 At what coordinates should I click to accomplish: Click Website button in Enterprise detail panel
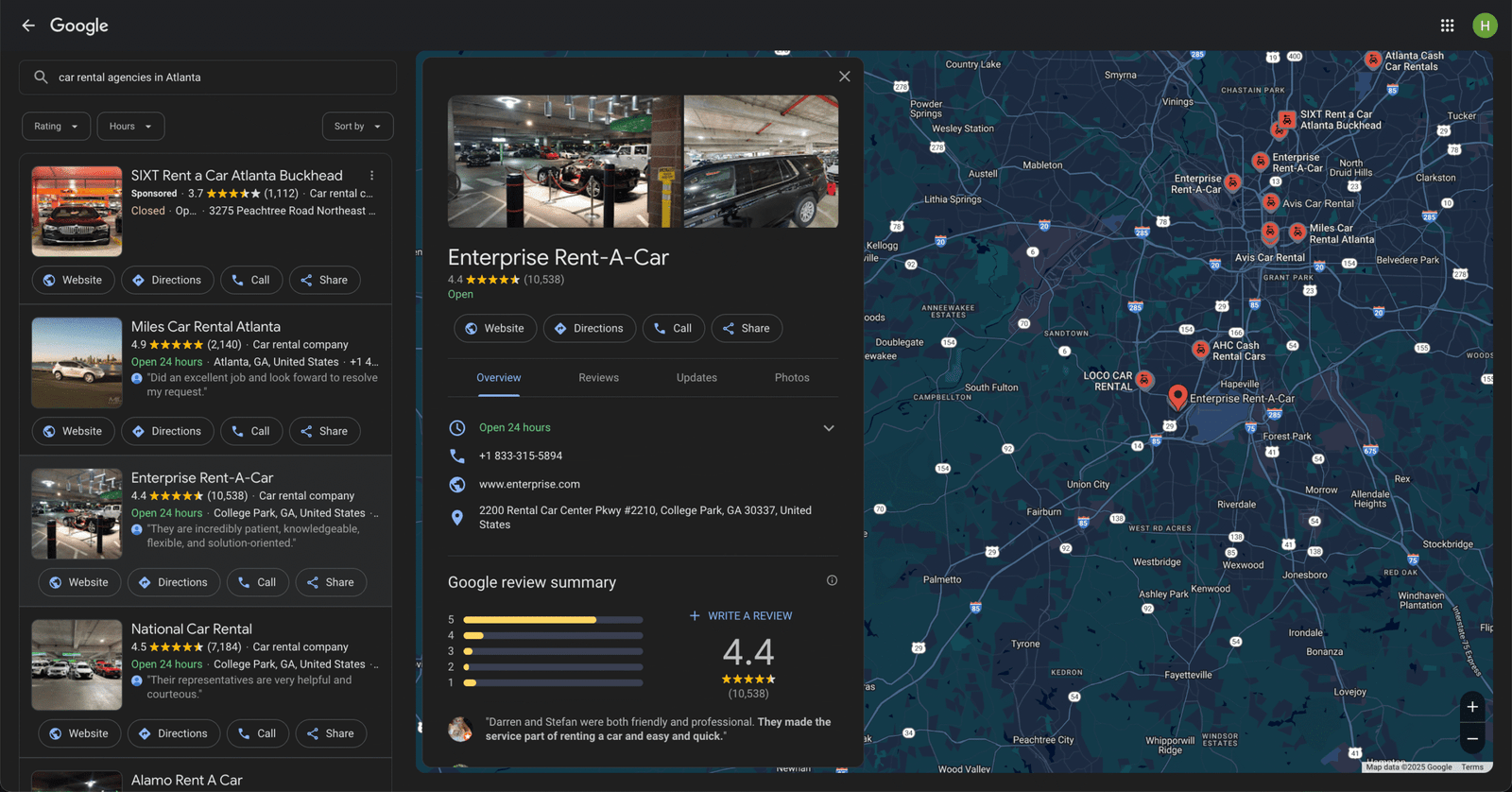[x=495, y=328]
